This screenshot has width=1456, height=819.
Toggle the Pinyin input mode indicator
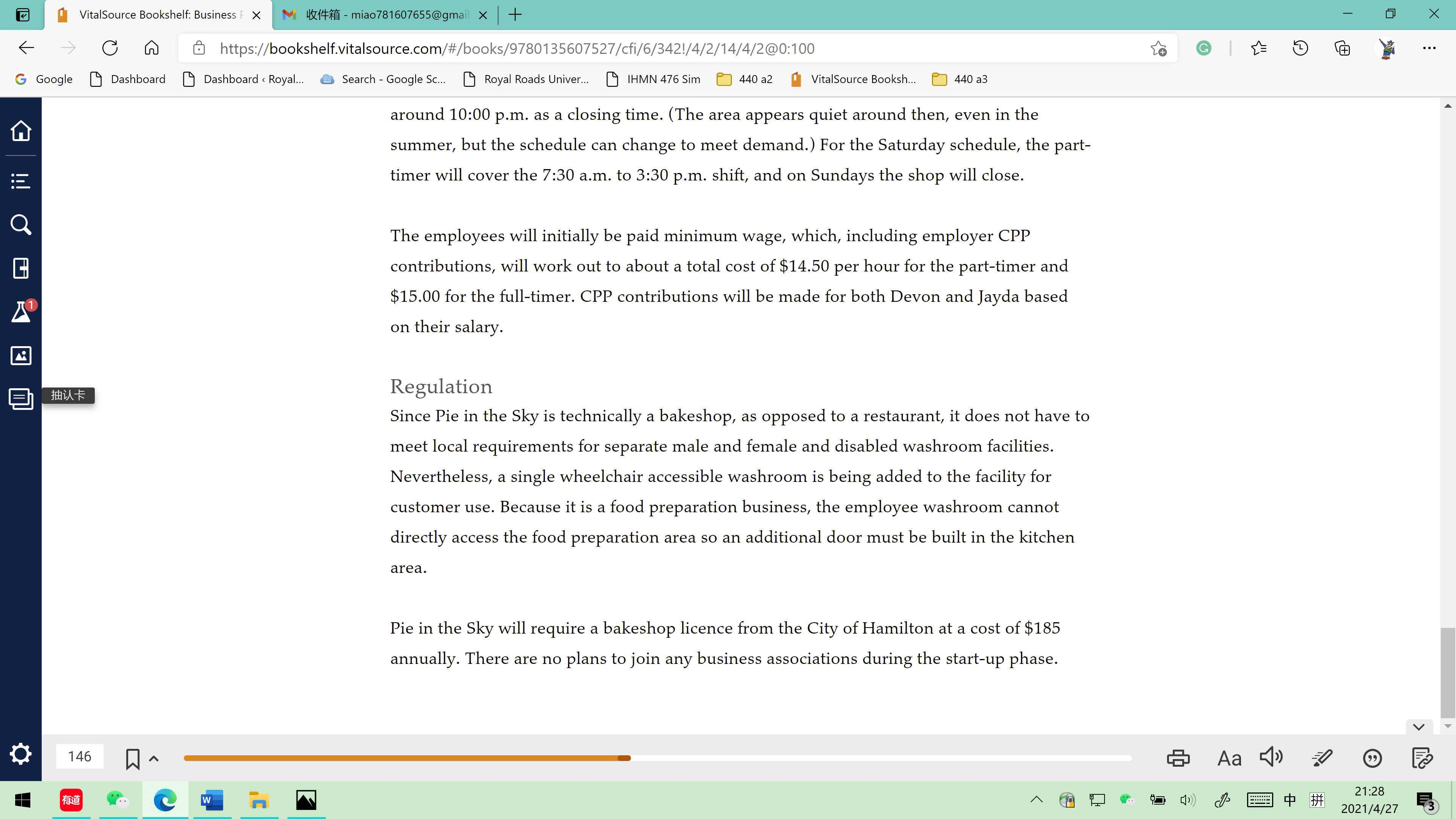1318,800
